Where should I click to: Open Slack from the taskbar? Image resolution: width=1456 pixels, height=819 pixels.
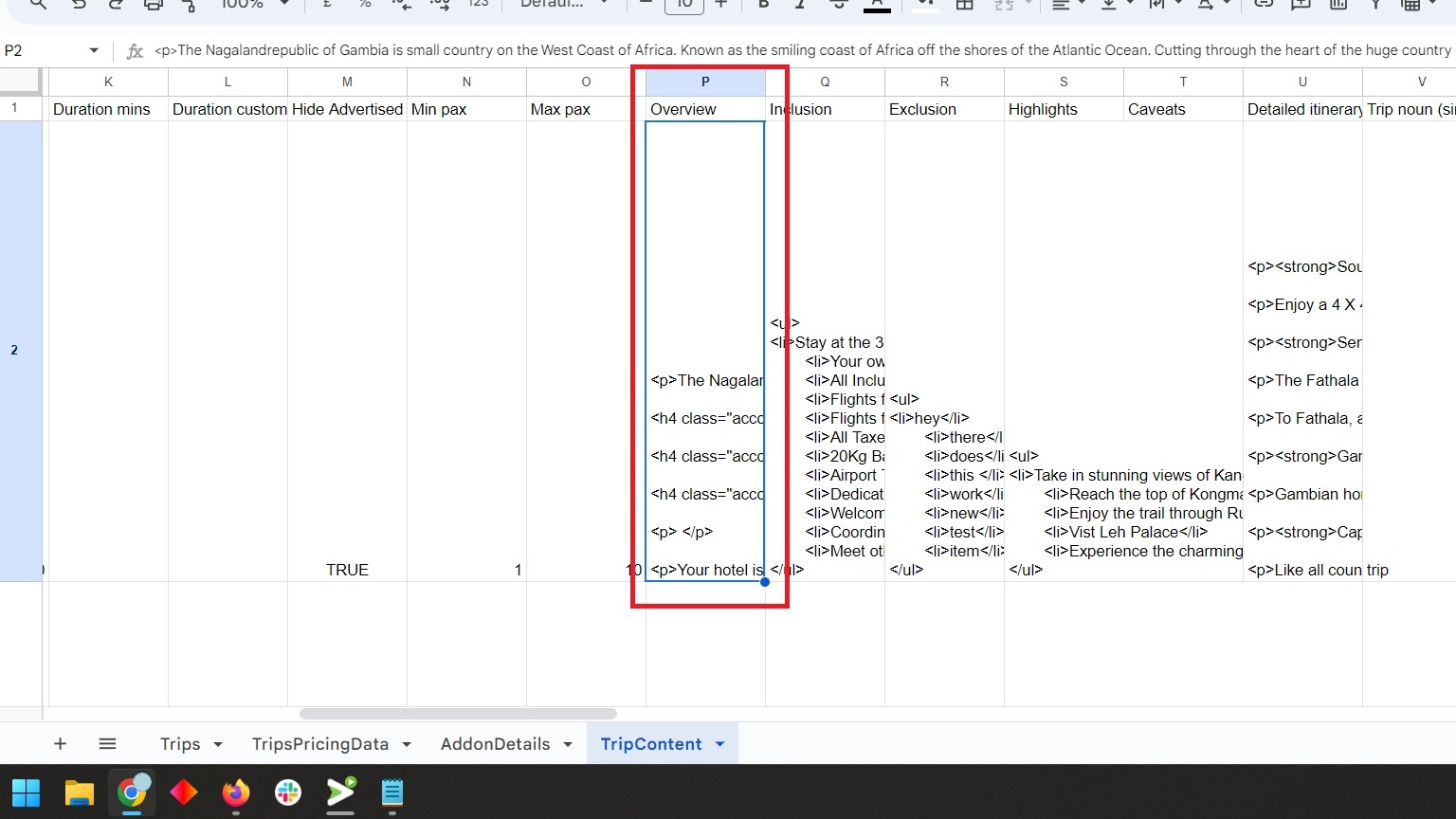click(288, 792)
